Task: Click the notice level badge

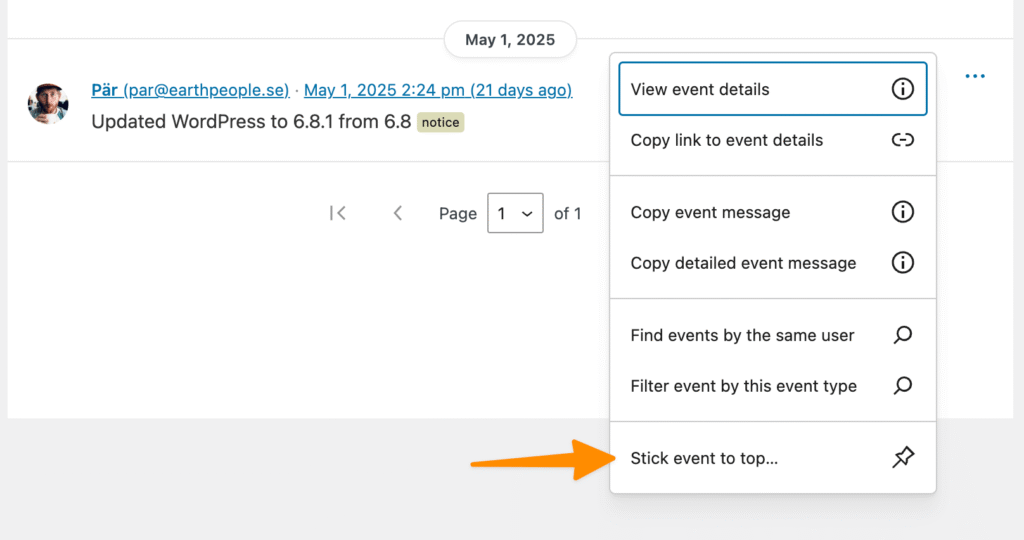Action: 440,122
